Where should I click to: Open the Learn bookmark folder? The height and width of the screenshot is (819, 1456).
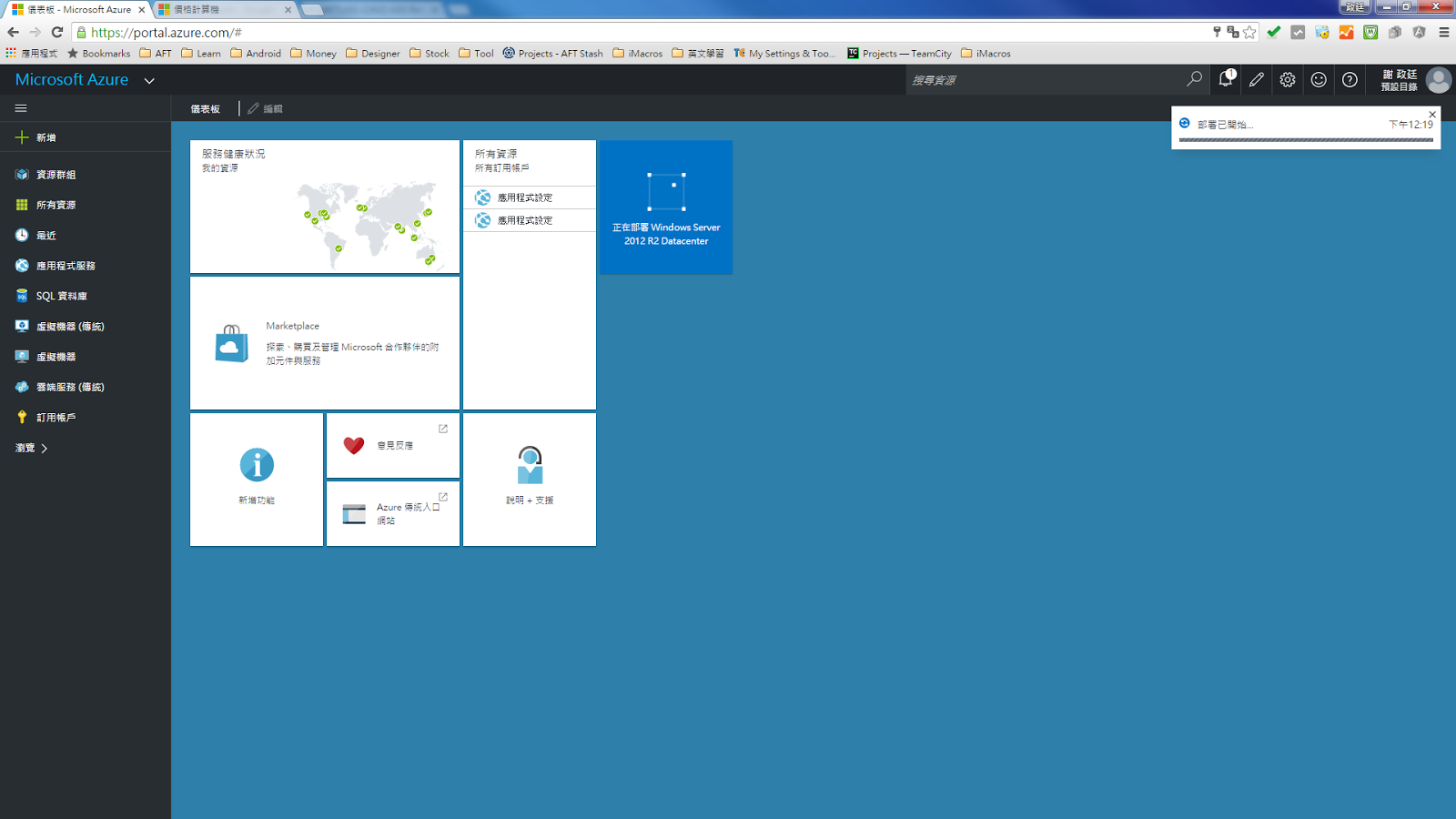pos(201,54)
